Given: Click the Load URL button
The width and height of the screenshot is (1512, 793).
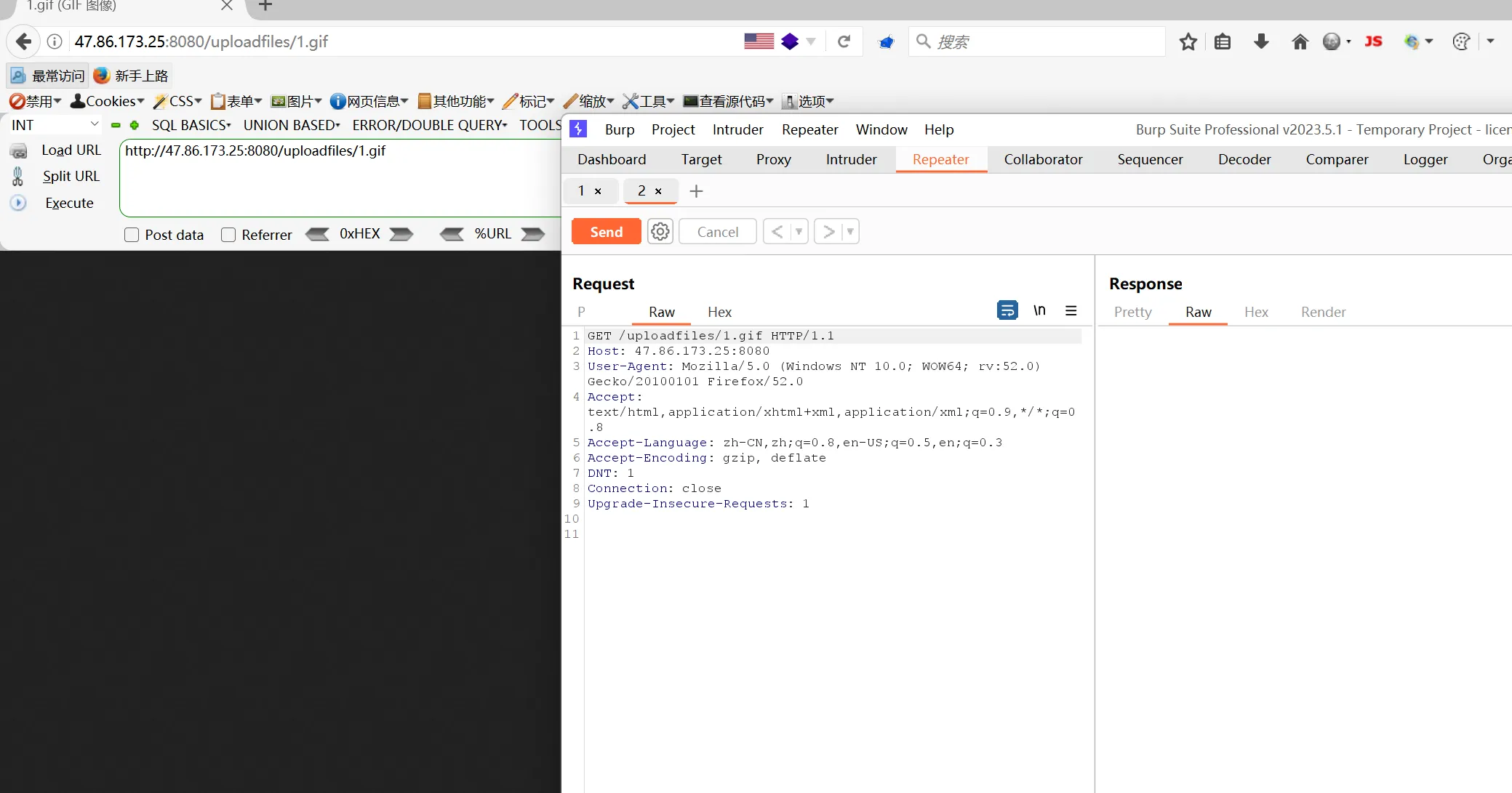Looking at the screenshot, I should click(x=71, y=150).
